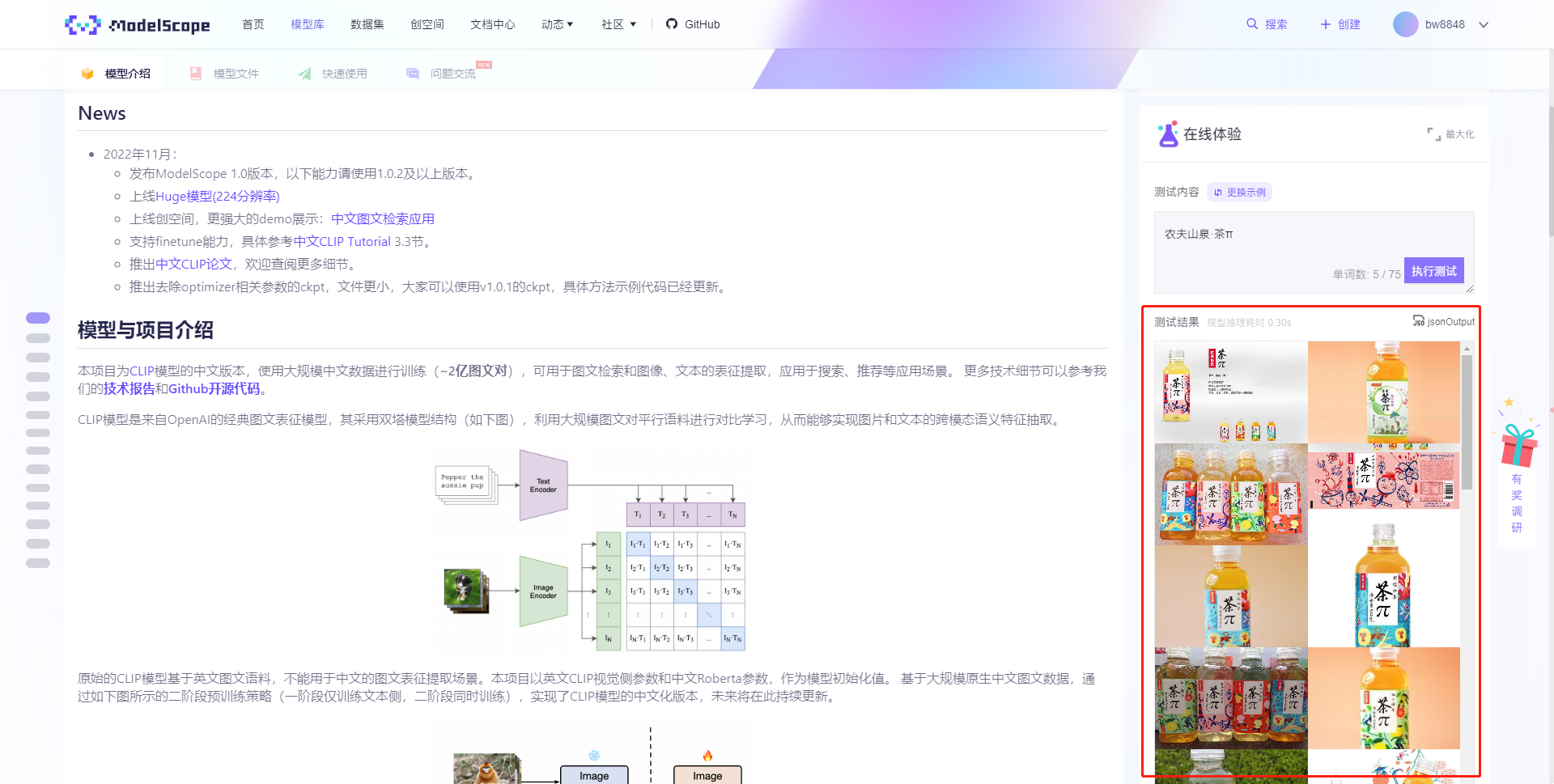Open the first result thumbnail with product info
The height and width of the screenshot is (784, 1554).
pos(1231,392)
